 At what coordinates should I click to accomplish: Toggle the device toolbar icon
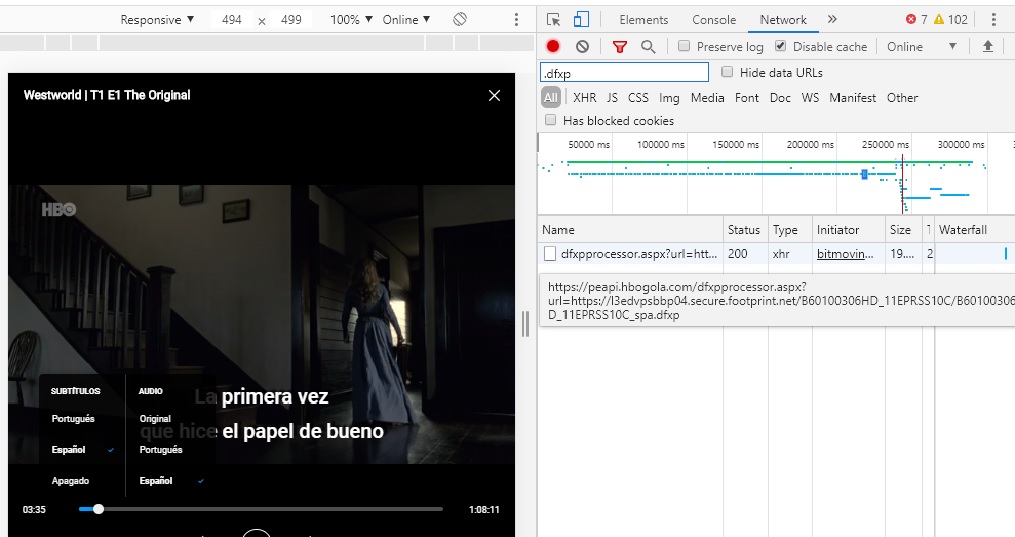(581, 19)
